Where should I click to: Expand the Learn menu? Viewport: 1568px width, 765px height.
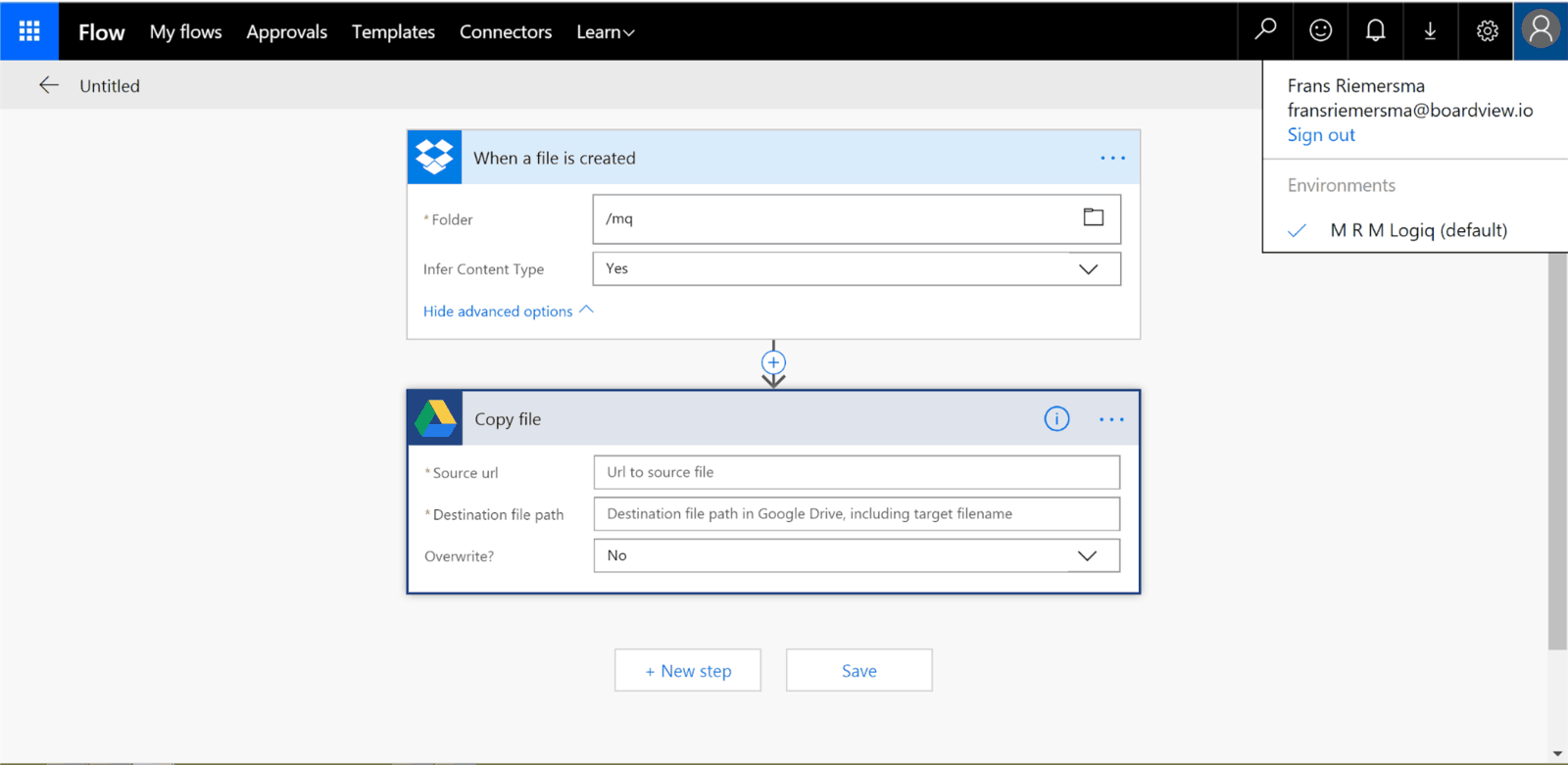(606, 31)
